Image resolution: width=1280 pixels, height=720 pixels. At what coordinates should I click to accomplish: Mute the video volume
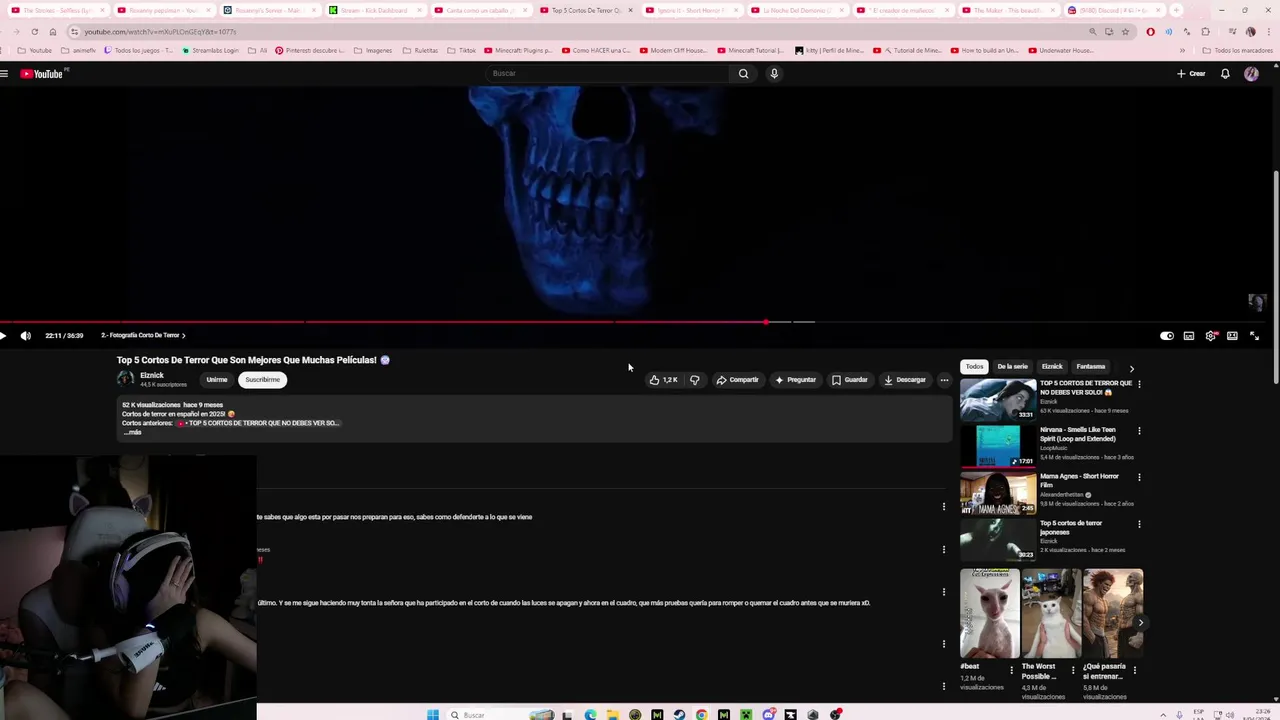[26, 335]
